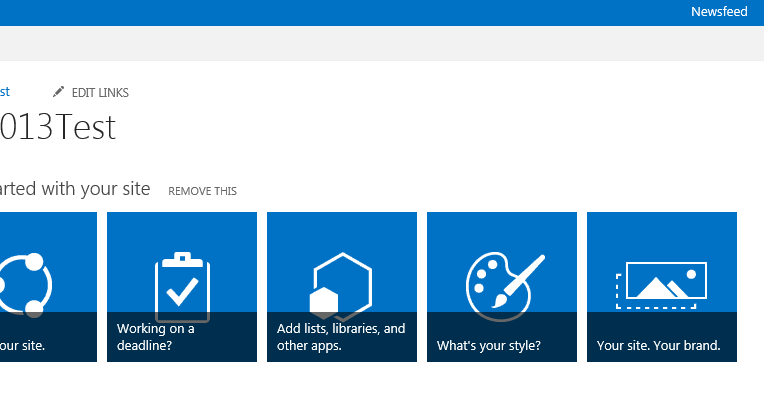Click 'What's your style?' caption text

click(x=489, y=345)
